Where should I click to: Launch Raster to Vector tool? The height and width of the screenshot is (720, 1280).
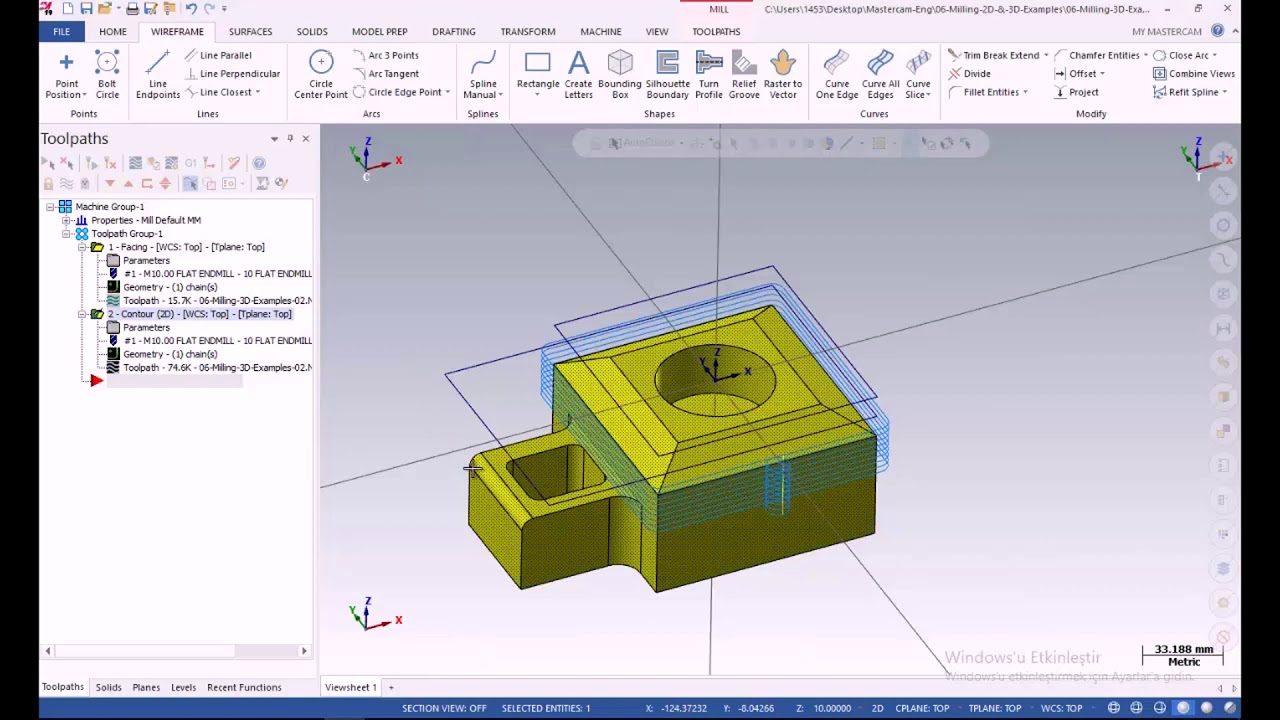point(783,75)
